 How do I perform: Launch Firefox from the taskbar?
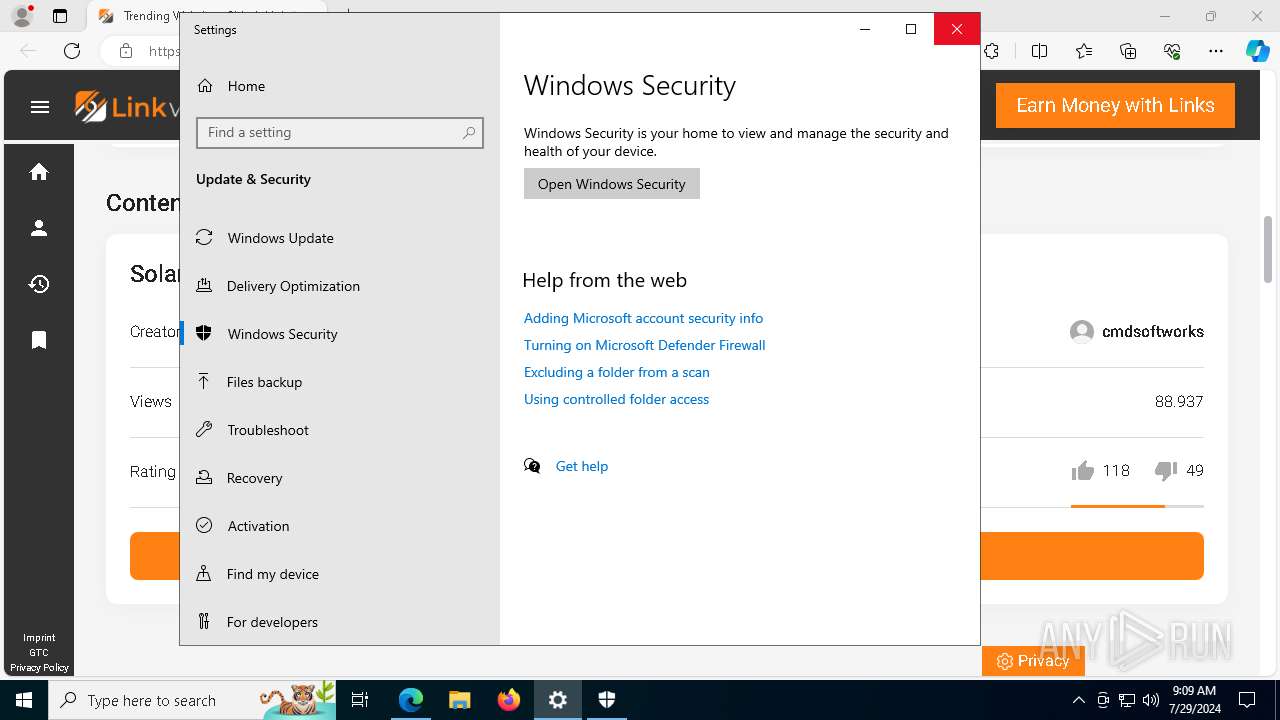509,700
